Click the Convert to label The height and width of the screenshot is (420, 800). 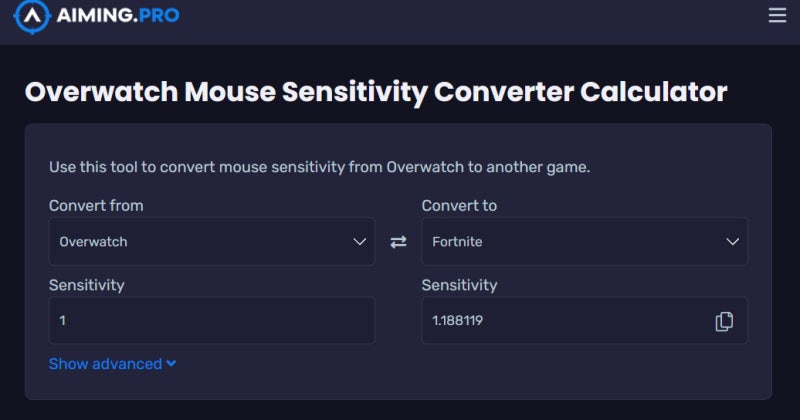(x=459, y=205)
